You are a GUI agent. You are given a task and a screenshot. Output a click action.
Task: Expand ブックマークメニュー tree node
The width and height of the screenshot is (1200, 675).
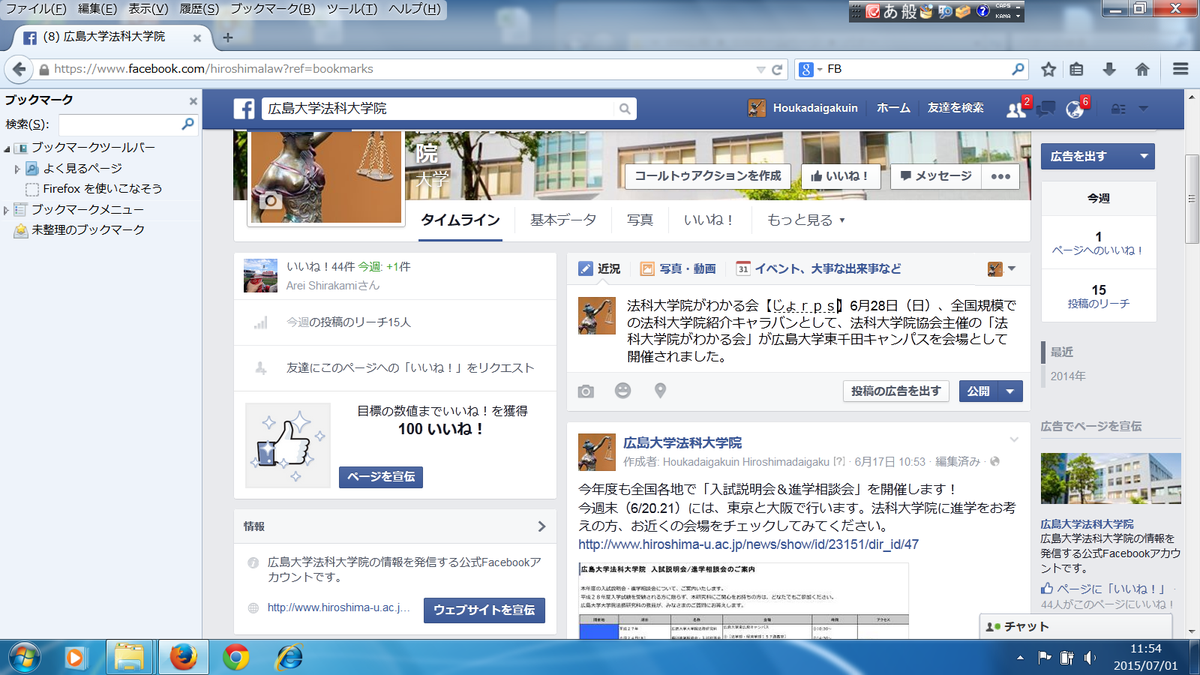tap(7, 210)
